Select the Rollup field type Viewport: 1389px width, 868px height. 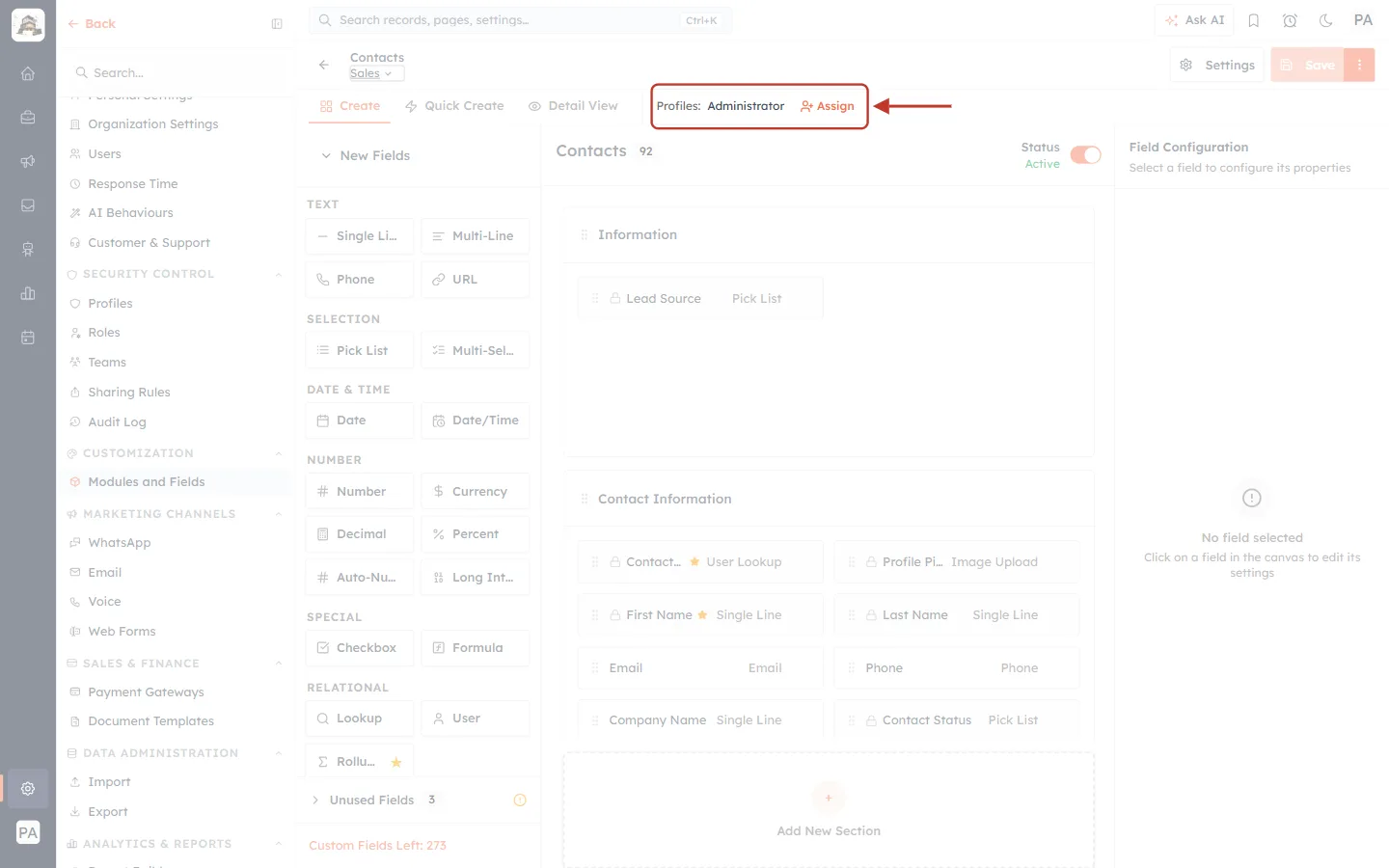point(360,761)
